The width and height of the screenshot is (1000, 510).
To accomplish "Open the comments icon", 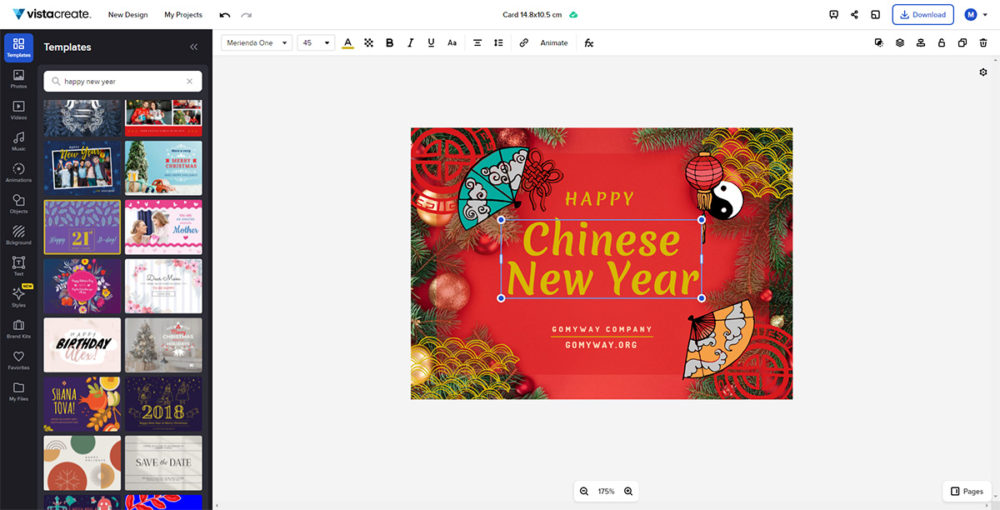I will 834,15.
